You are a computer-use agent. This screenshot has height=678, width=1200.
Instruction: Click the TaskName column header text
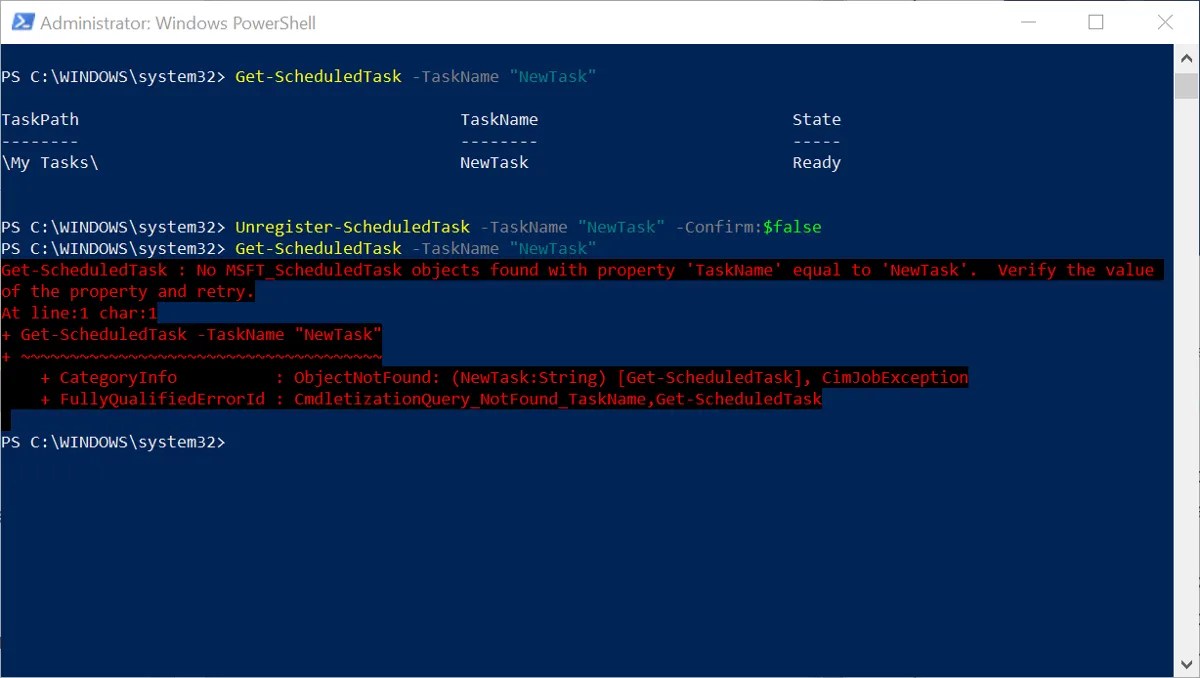coord(499,119)
